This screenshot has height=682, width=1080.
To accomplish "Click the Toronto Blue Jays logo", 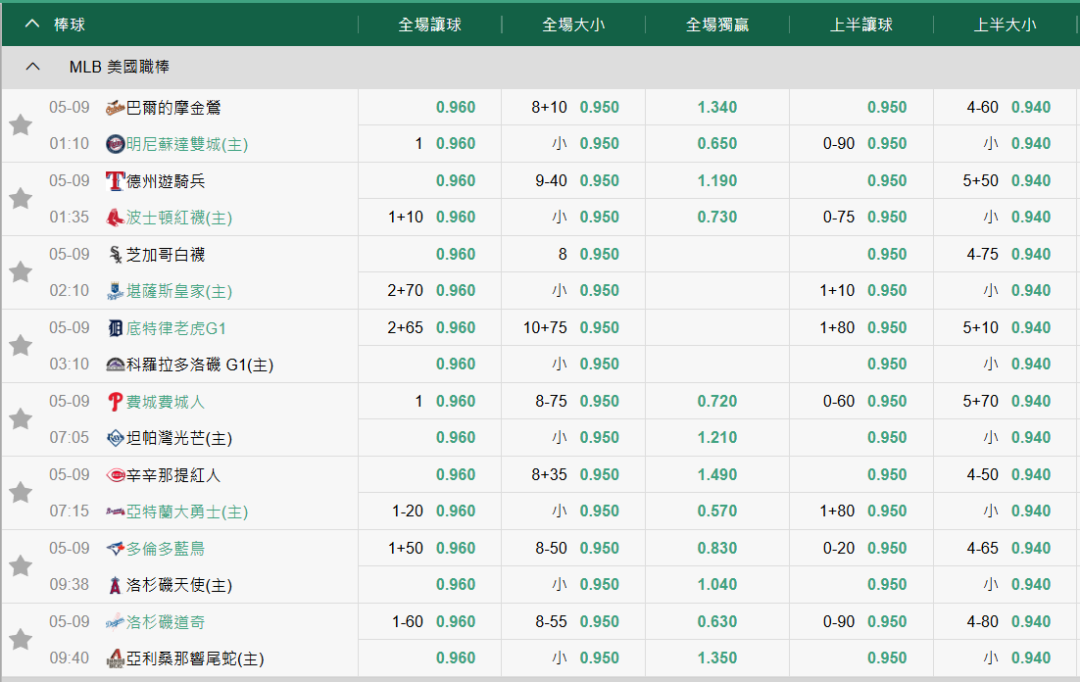I will (x=115, y=549).
